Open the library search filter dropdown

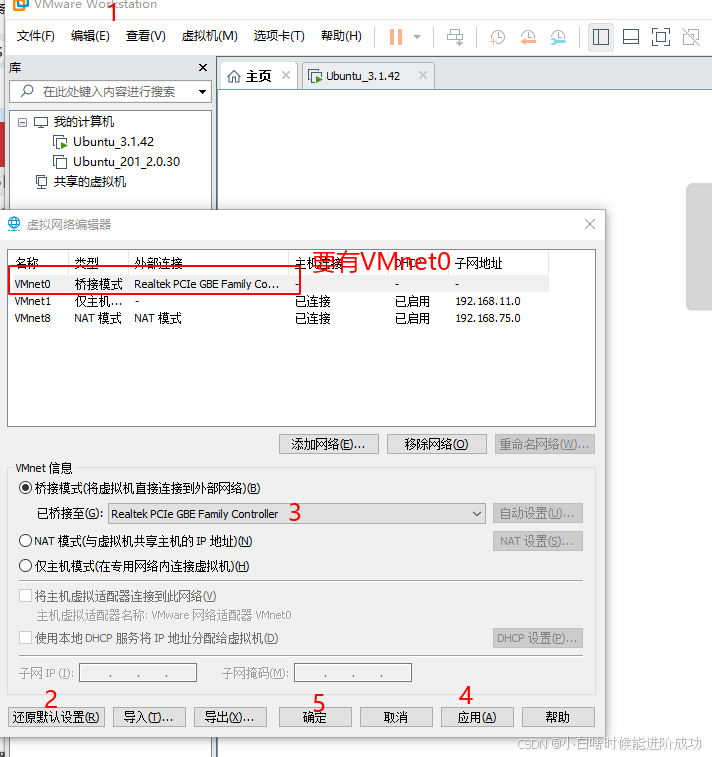(202, 92)
